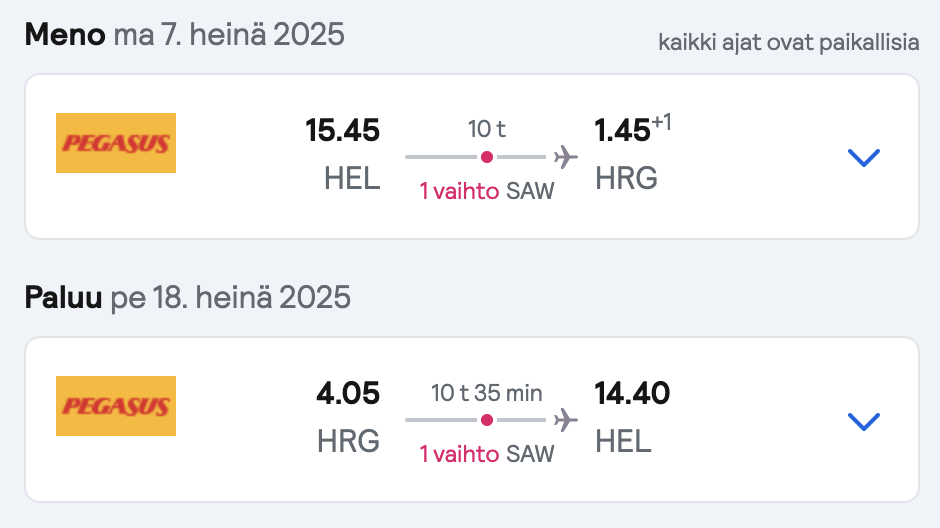Click return departure time 4.05
Viewport: 940px width, 528px height.
pos(348,393)
